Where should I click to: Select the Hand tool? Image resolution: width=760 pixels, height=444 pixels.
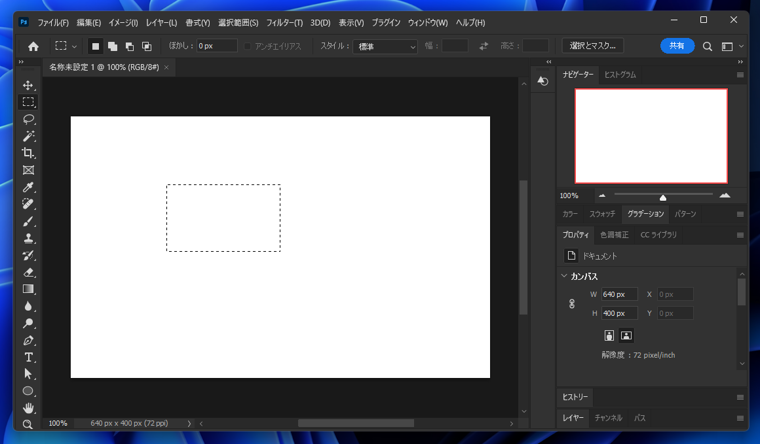(28, 408)
